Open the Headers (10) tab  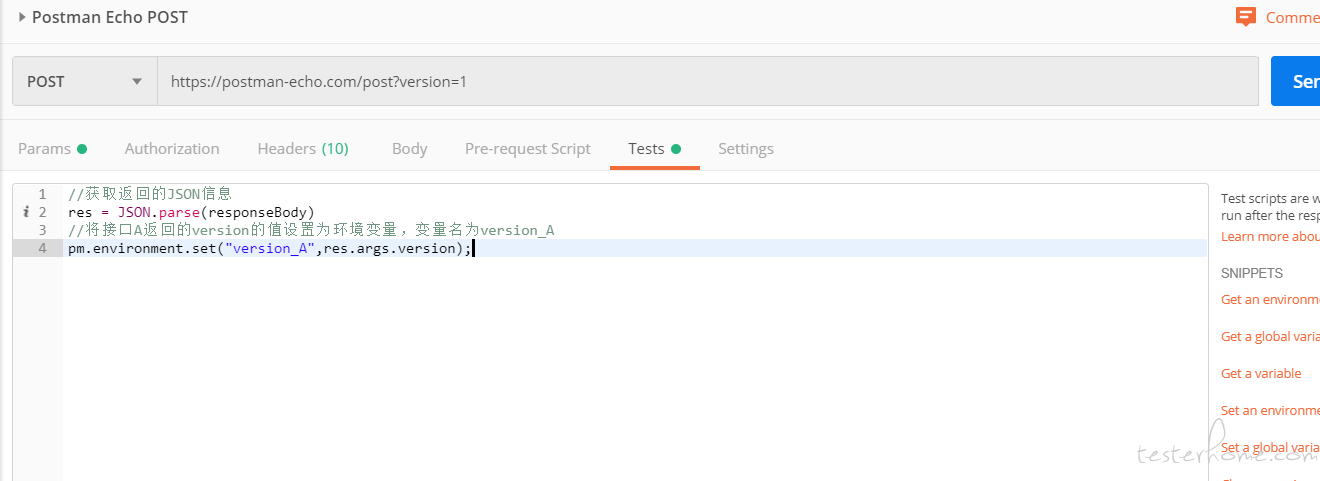click(303, 149)
